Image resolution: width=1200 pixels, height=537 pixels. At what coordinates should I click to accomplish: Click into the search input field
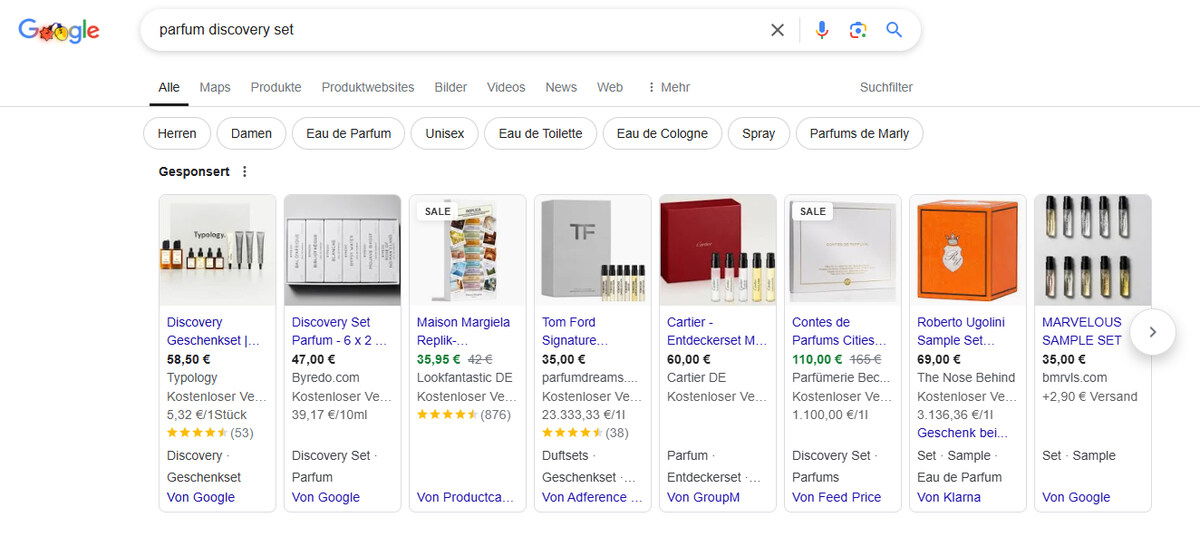(x=455, y=30)
